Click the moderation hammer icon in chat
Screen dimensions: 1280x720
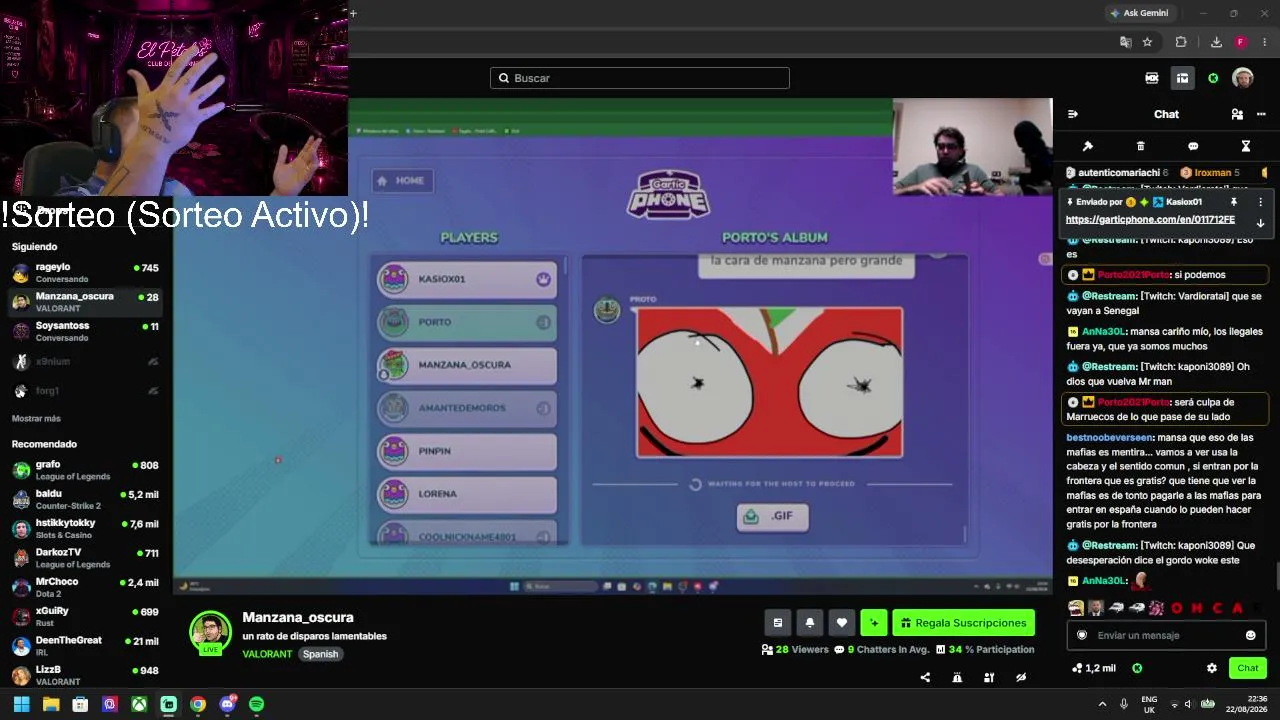coord(1088,146)
